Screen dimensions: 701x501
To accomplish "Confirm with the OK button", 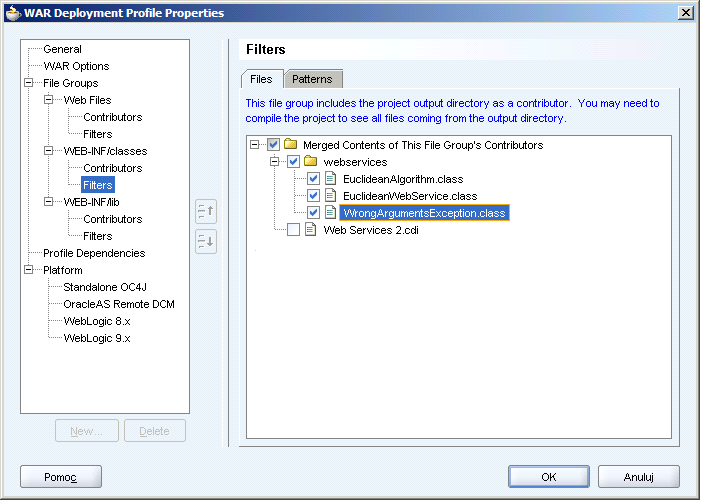I will [x=549, y=477].
